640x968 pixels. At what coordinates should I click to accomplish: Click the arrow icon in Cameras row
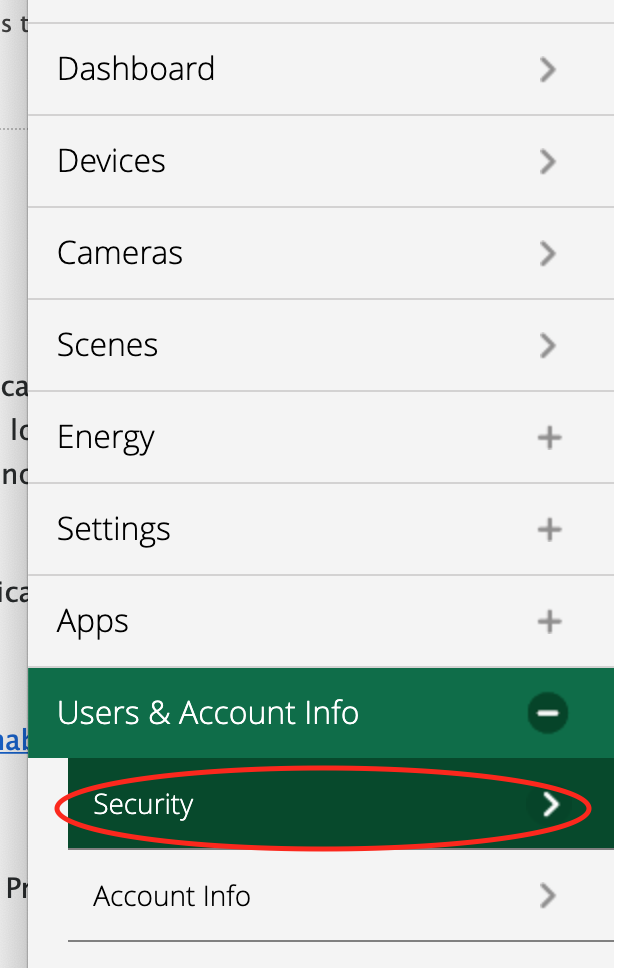547,253
